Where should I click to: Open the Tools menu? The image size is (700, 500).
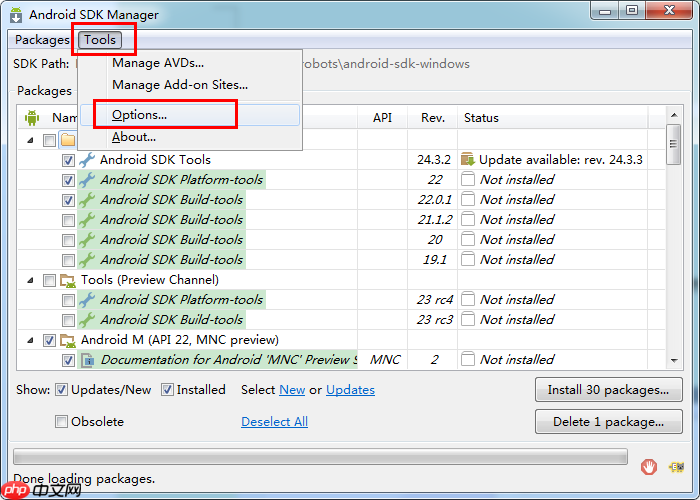100,40
